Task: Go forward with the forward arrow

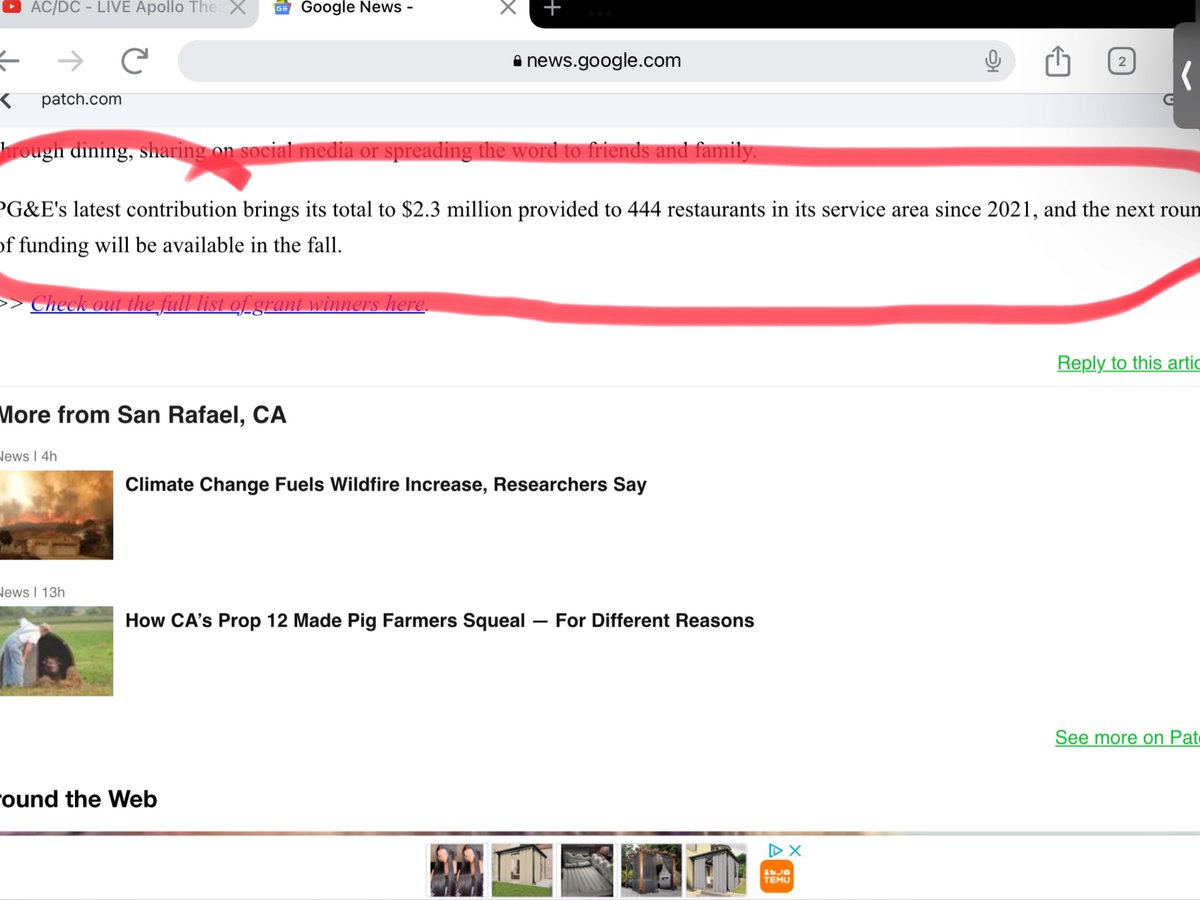Action: tap(70, 61)
